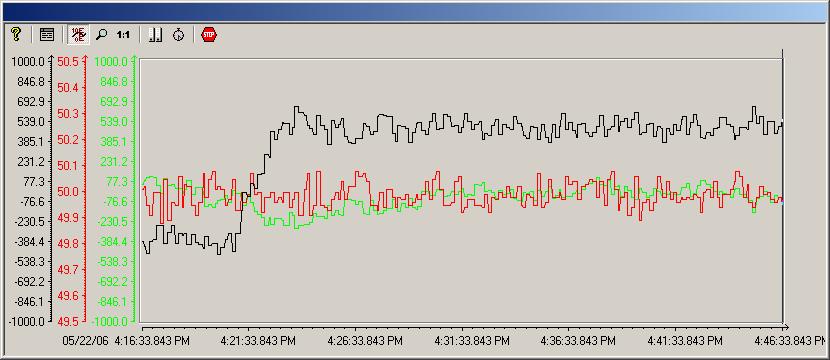Click the window title bar
This screenshot has height=360, width=830.
coord(415,12)
